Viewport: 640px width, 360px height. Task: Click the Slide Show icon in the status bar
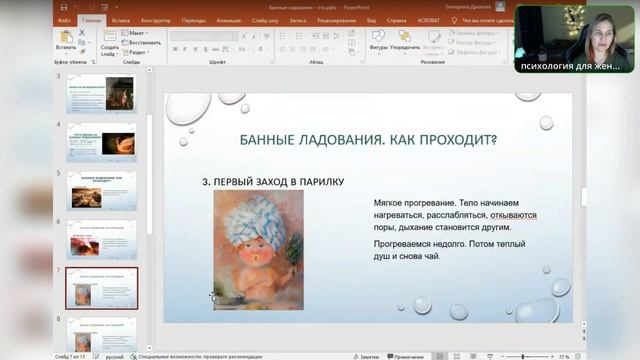(x=490, y=357)
